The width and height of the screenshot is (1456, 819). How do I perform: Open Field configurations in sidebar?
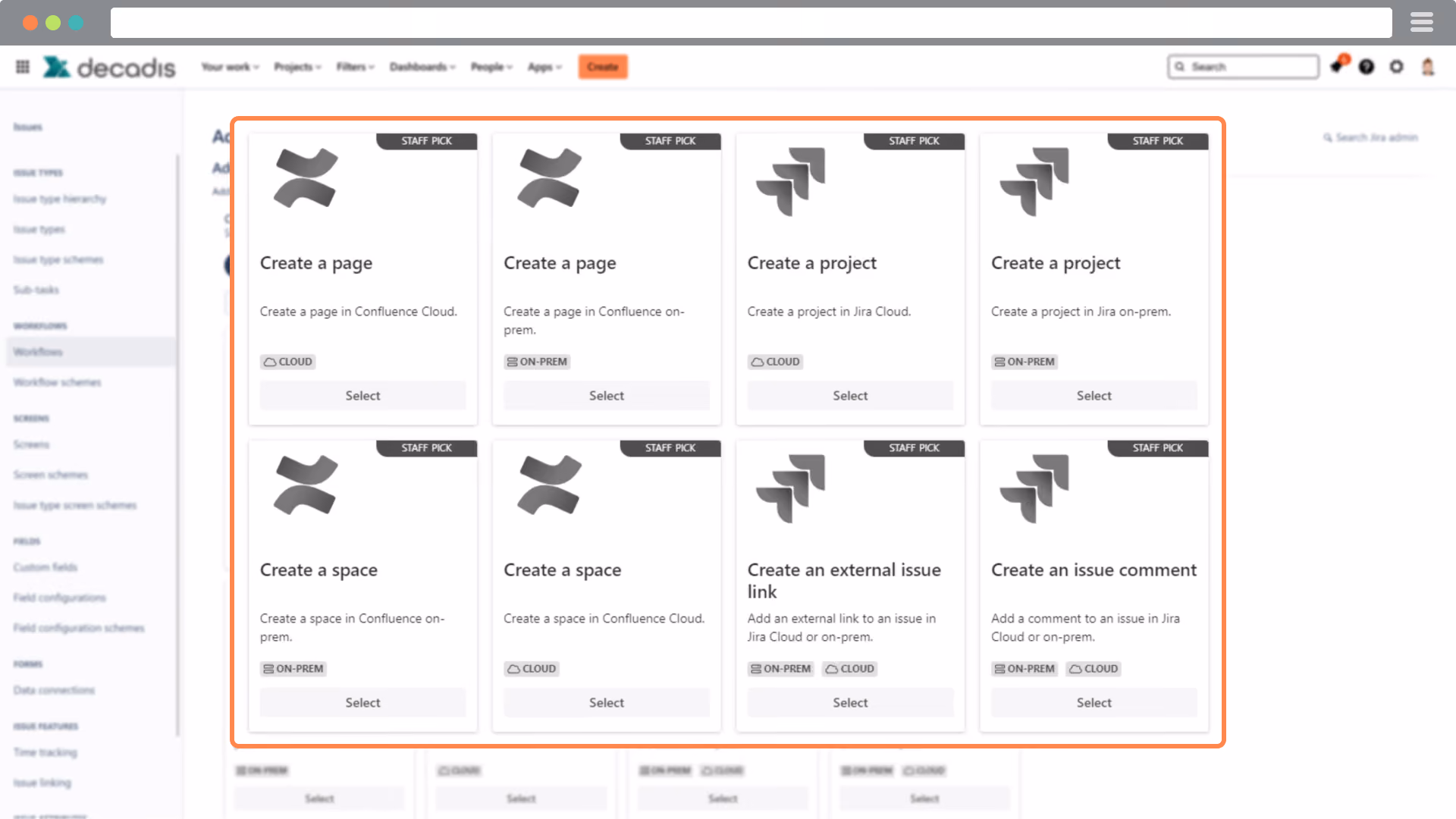point(60,598)
